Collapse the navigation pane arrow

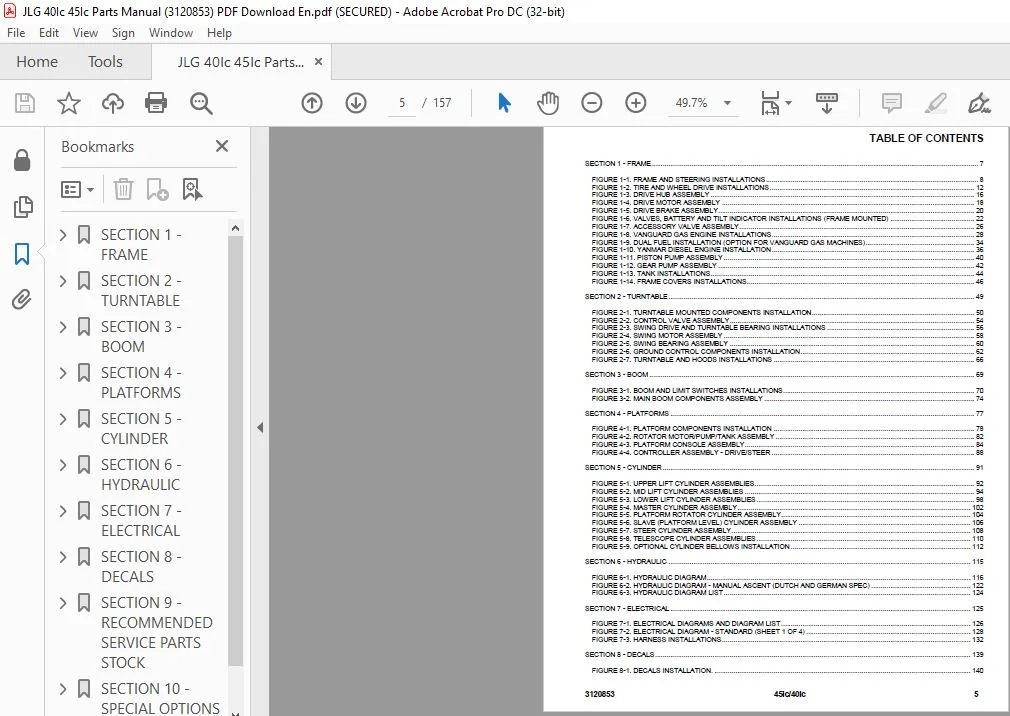click(x=260, y=427)
